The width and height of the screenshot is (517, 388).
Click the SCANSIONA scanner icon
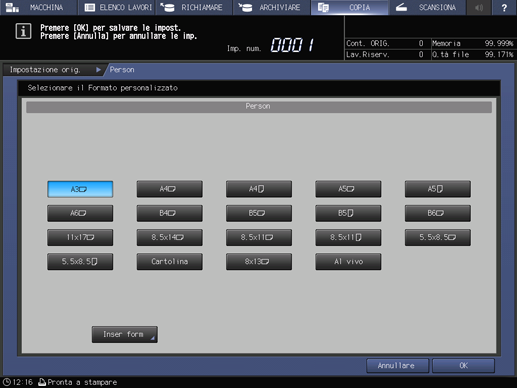pos(401,7)
